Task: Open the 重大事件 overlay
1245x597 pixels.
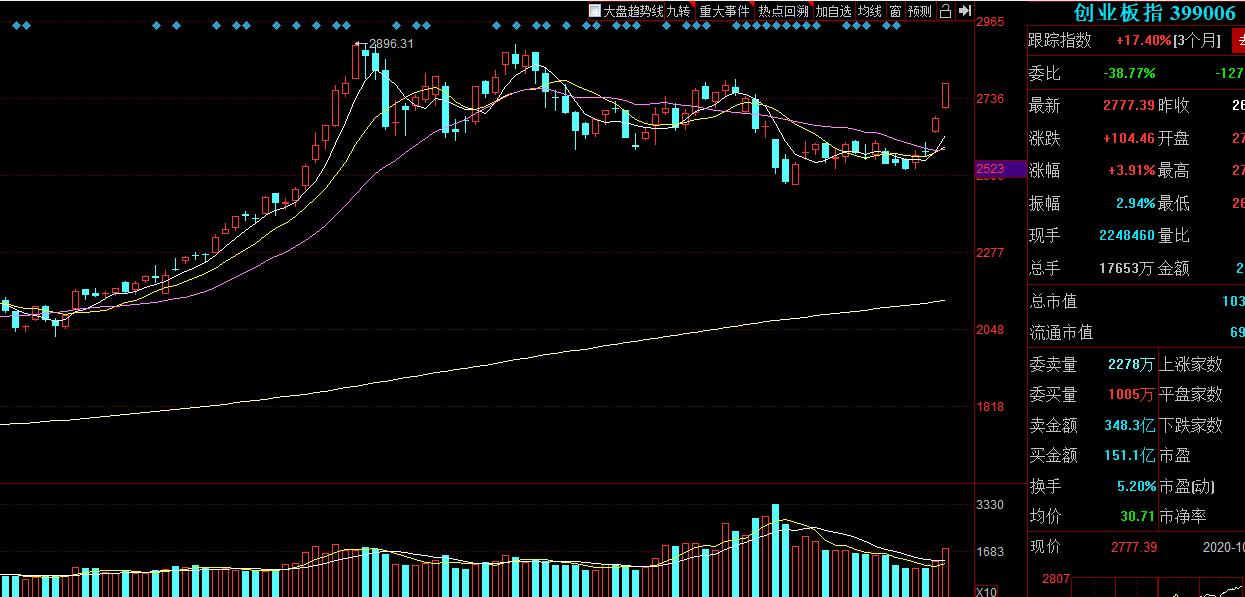Action: click(724, 11)
